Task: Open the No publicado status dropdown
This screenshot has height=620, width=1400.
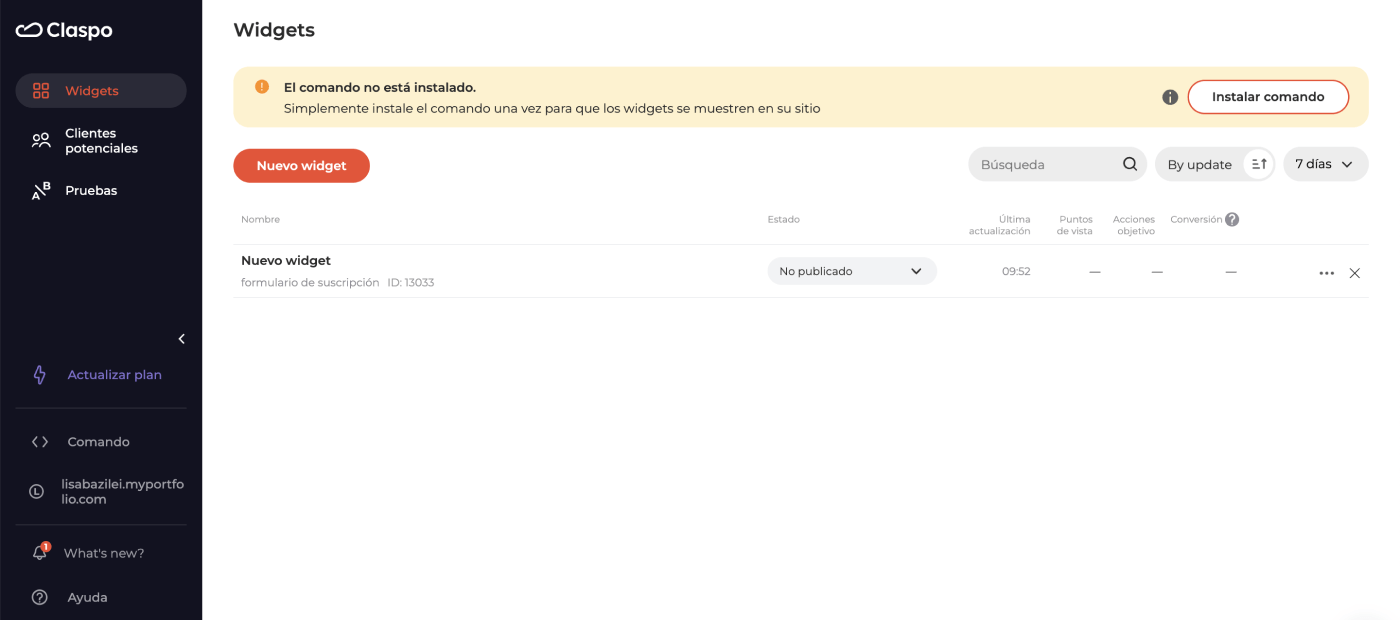Action: [851, 271]
